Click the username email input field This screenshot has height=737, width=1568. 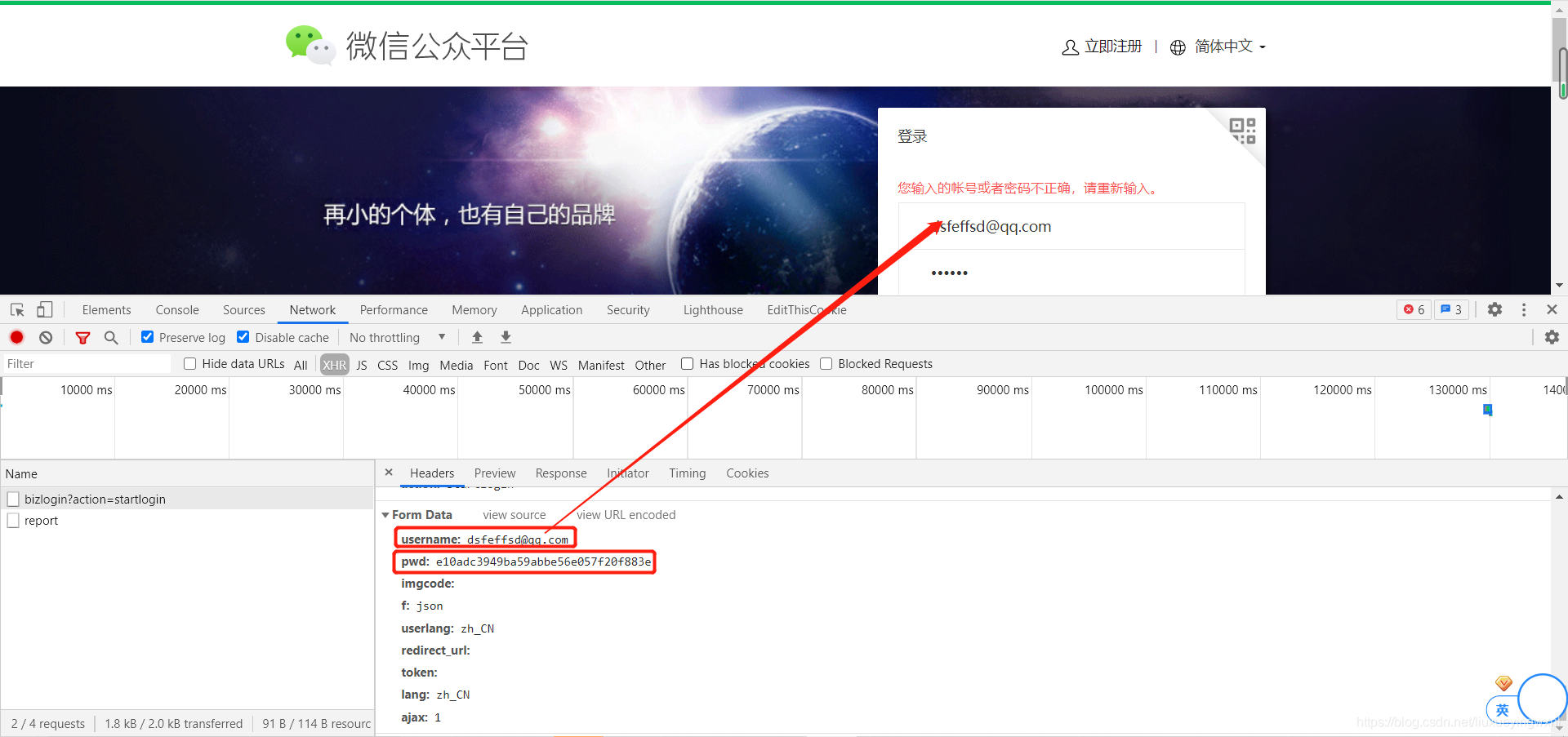pyautogui.click(x=1071, y=226)
